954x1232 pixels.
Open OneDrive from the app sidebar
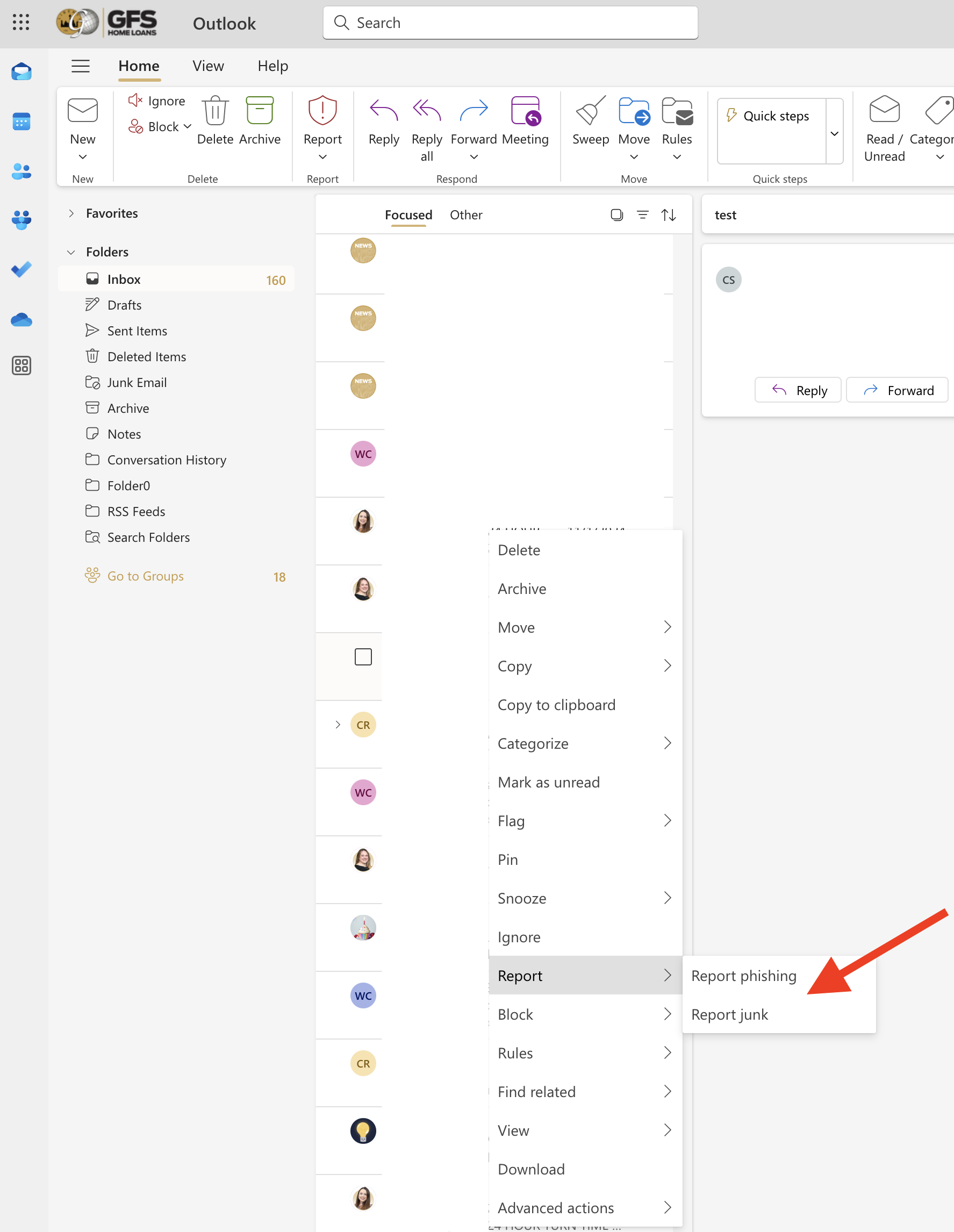pos(21,319)
